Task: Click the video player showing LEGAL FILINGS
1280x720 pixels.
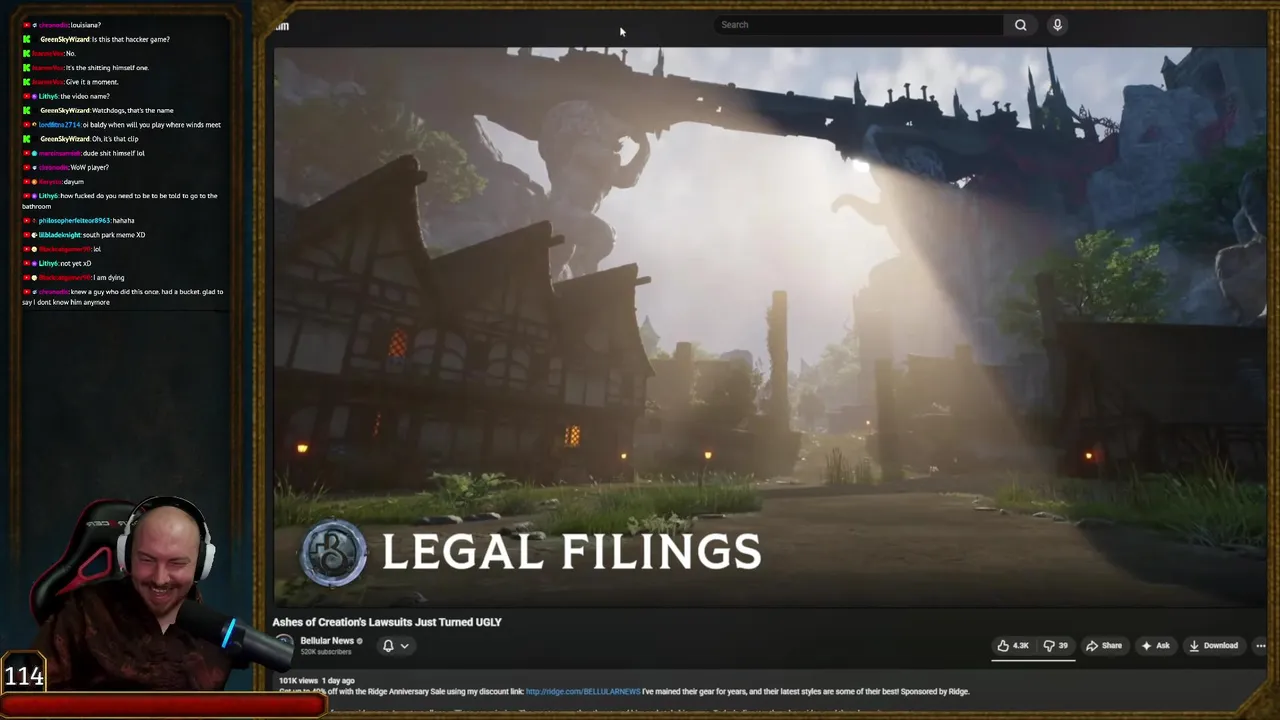Action: [x=770, y=326]
